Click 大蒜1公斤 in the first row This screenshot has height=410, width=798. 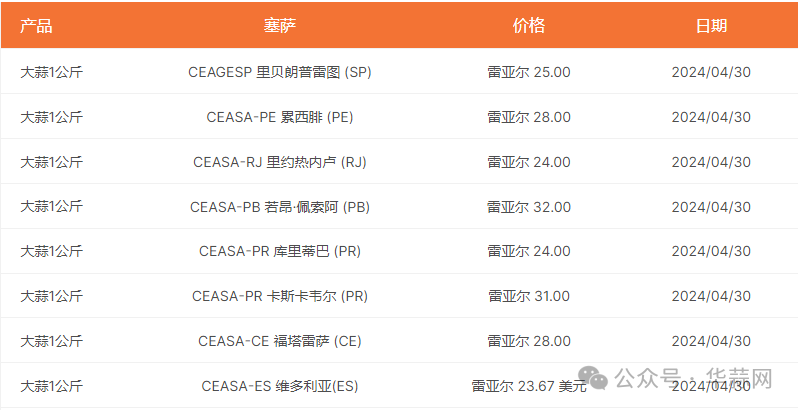(51, 72)
